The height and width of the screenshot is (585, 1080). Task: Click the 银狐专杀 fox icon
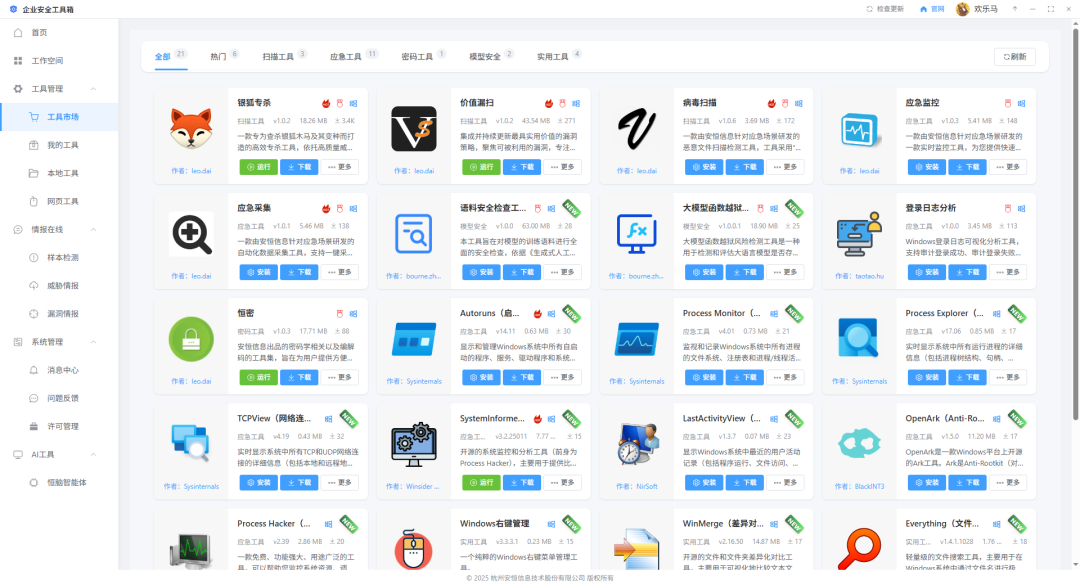click(191, 130)
